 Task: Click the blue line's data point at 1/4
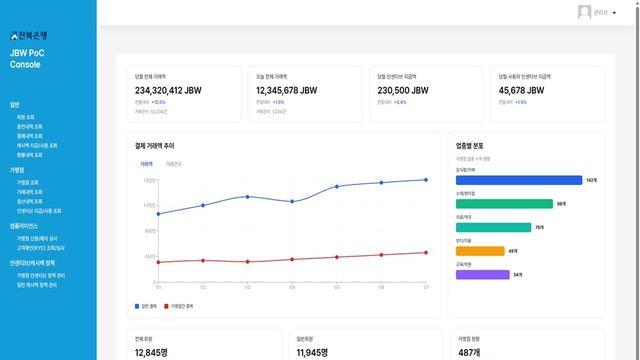292,202
